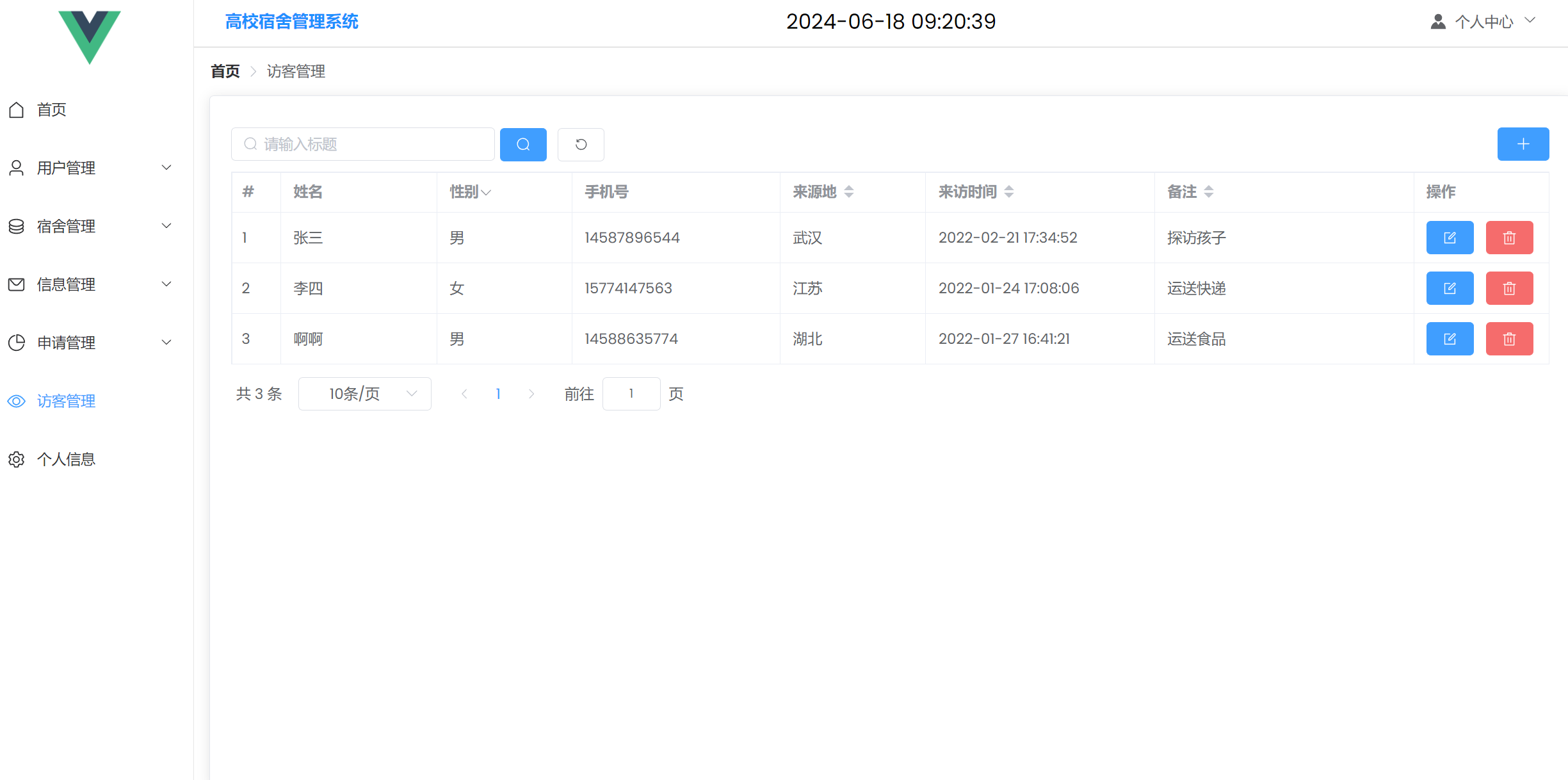Viewport: 1568px width, 780px height.
Task: Click the refresh icon next to search
Action: [x=580, y=144]
